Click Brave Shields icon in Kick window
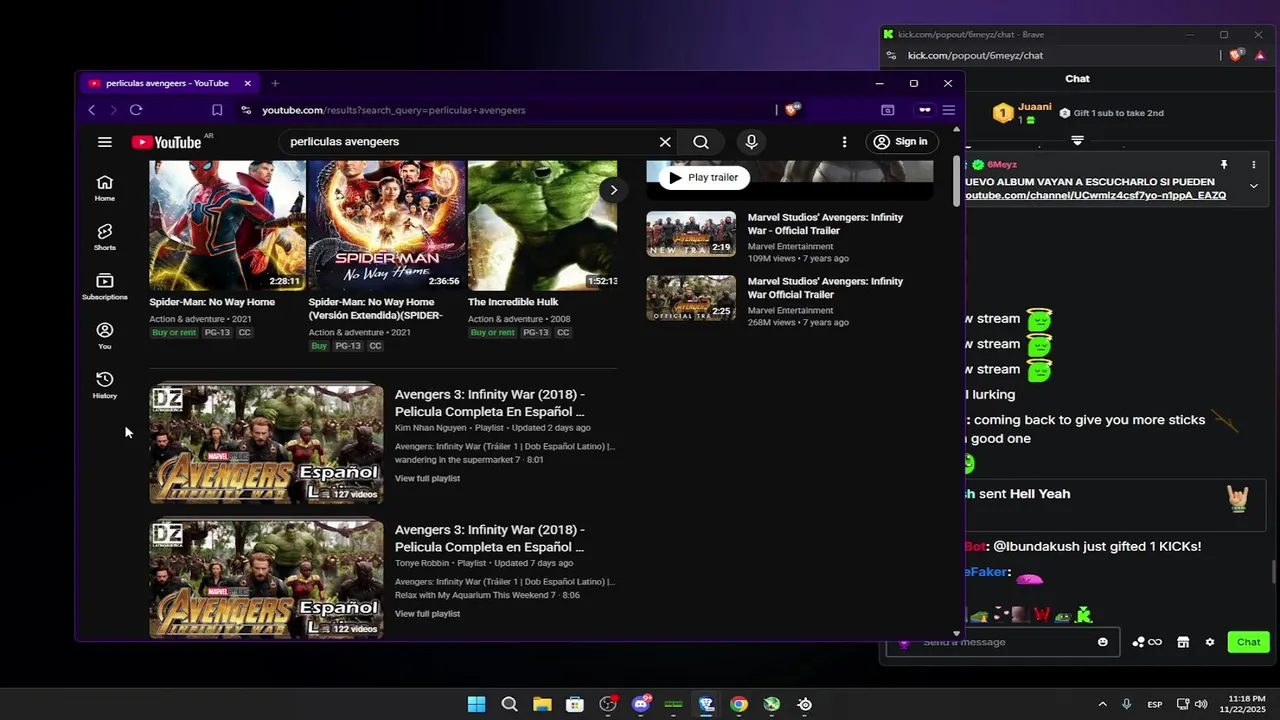1280x720 pixels. [1236, 56]
